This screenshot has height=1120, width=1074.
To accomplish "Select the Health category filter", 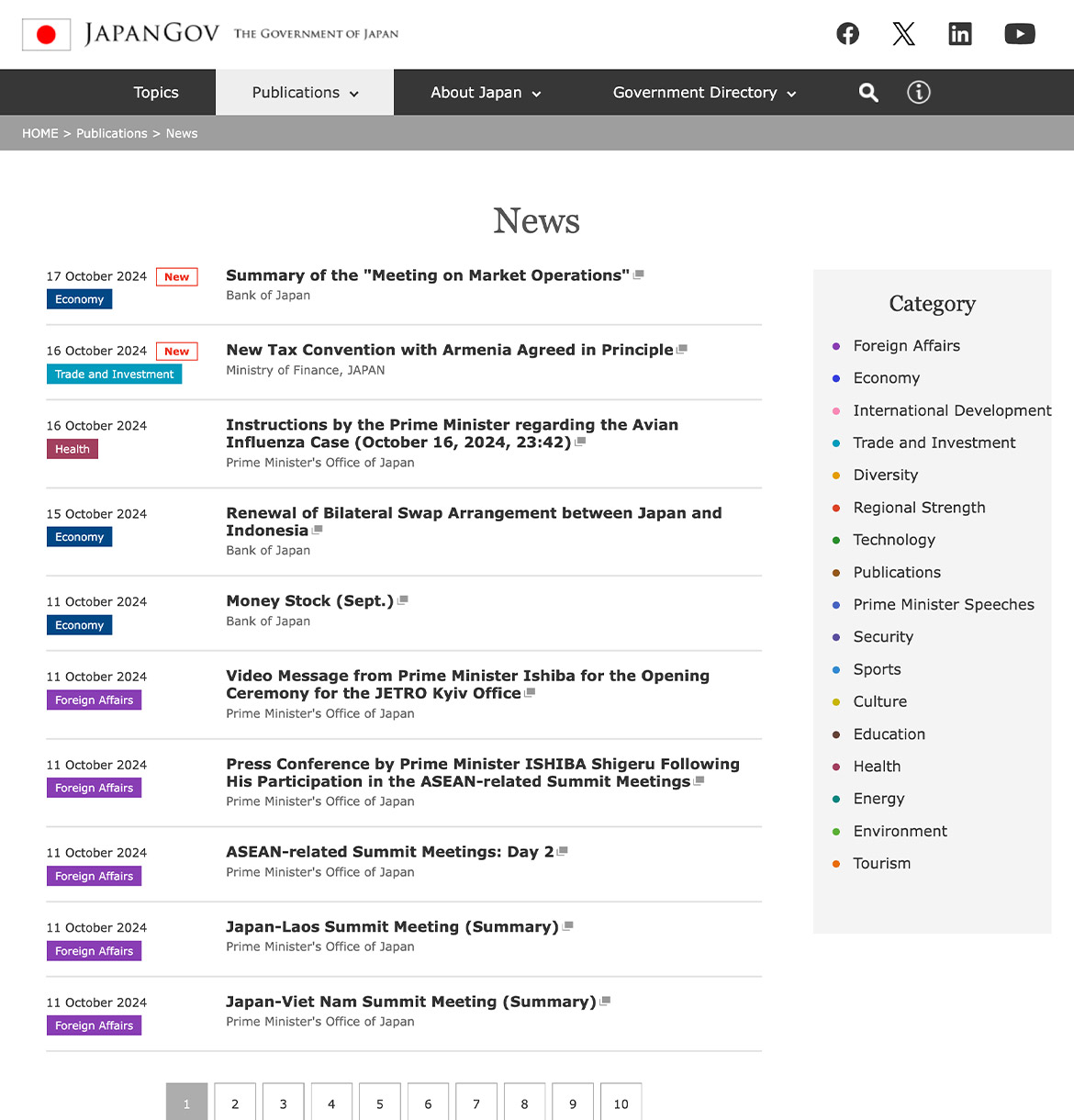I will 877,766.
